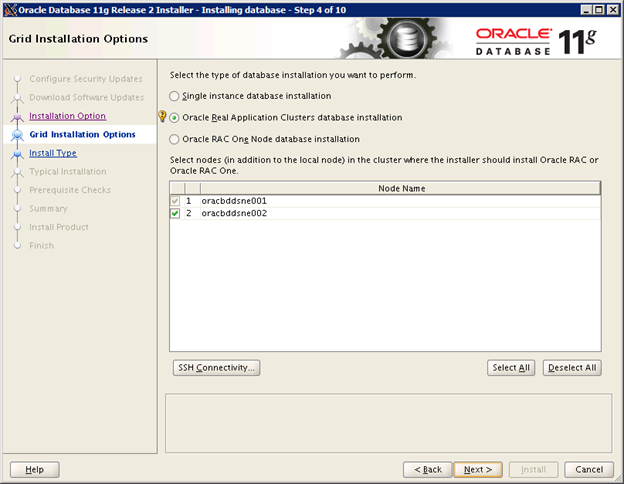
Task: Close the installer window
Action: 613,10
